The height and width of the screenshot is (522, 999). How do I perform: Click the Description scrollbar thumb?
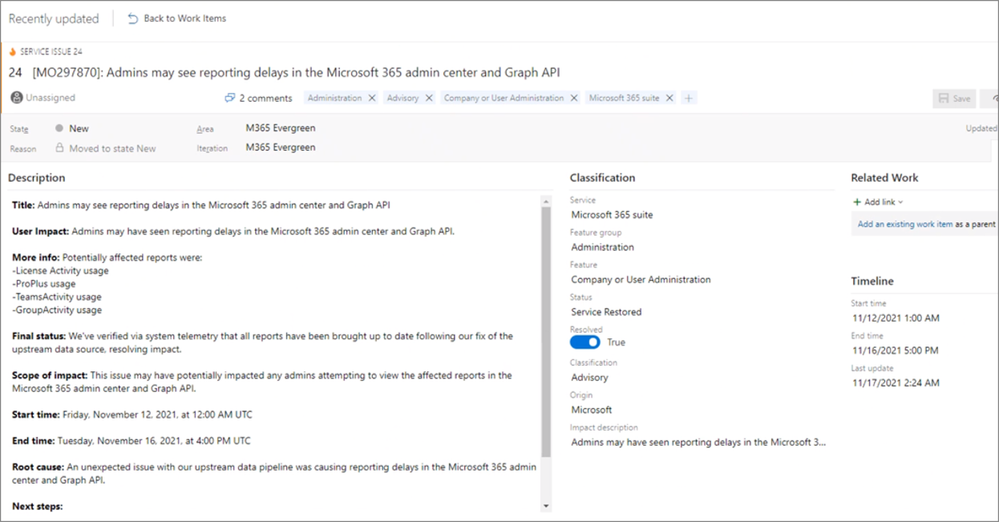pos(546,331)
